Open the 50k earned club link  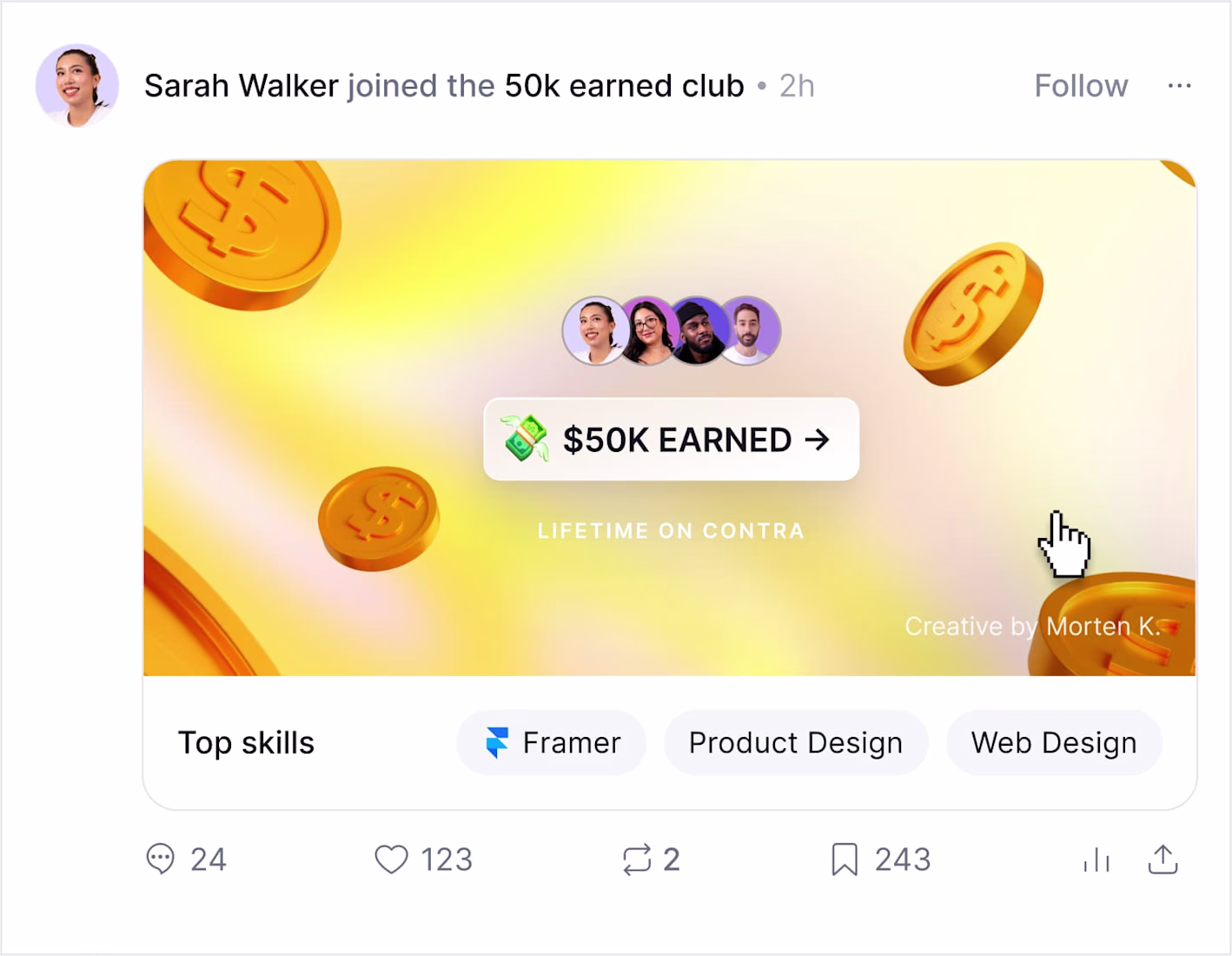[x=624, y=86]
